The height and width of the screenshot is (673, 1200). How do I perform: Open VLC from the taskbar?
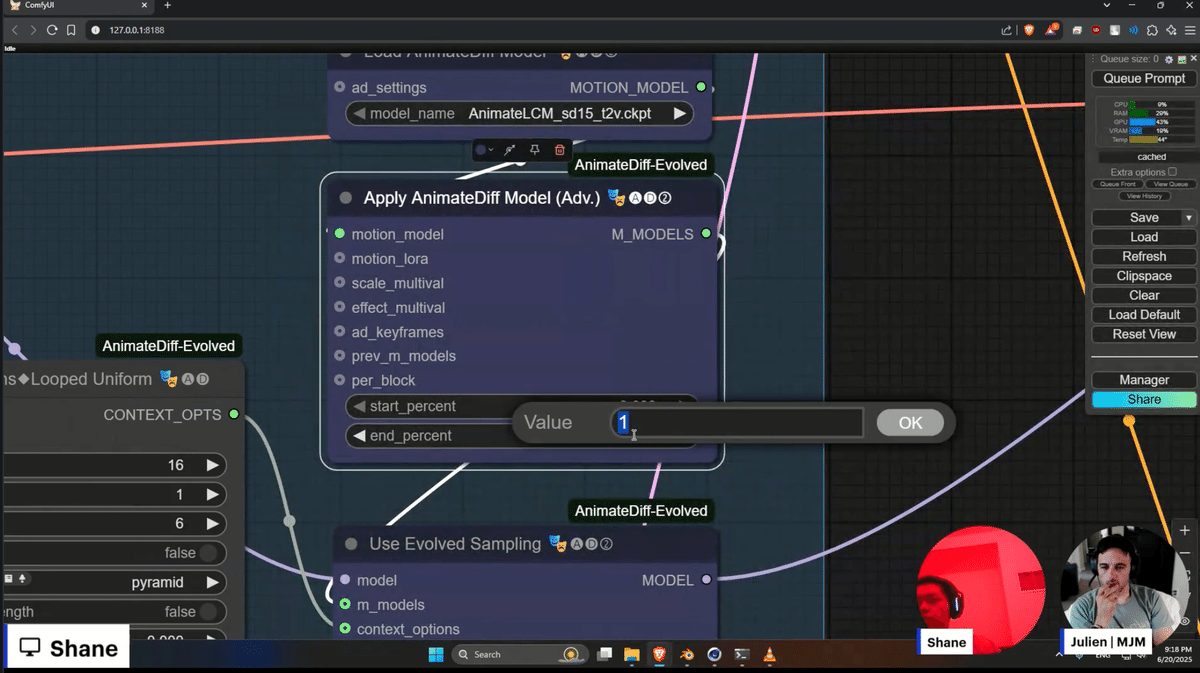coord(769,654)
